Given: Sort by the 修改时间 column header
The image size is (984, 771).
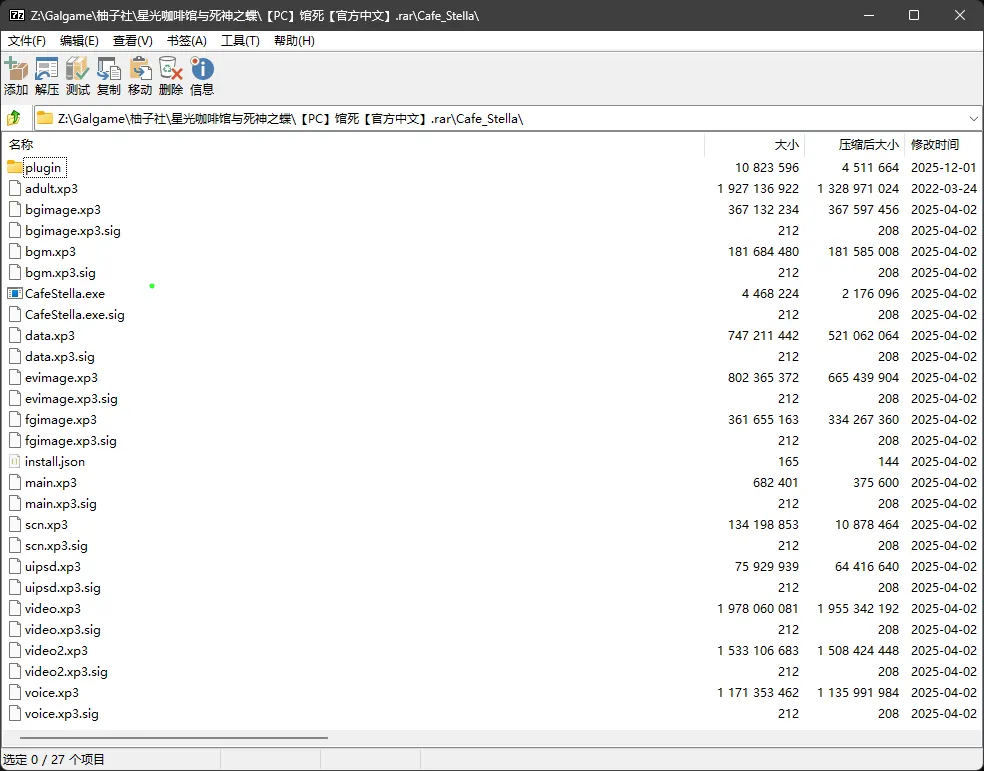Looking at the screenshot, I should [x=943, y=145].
